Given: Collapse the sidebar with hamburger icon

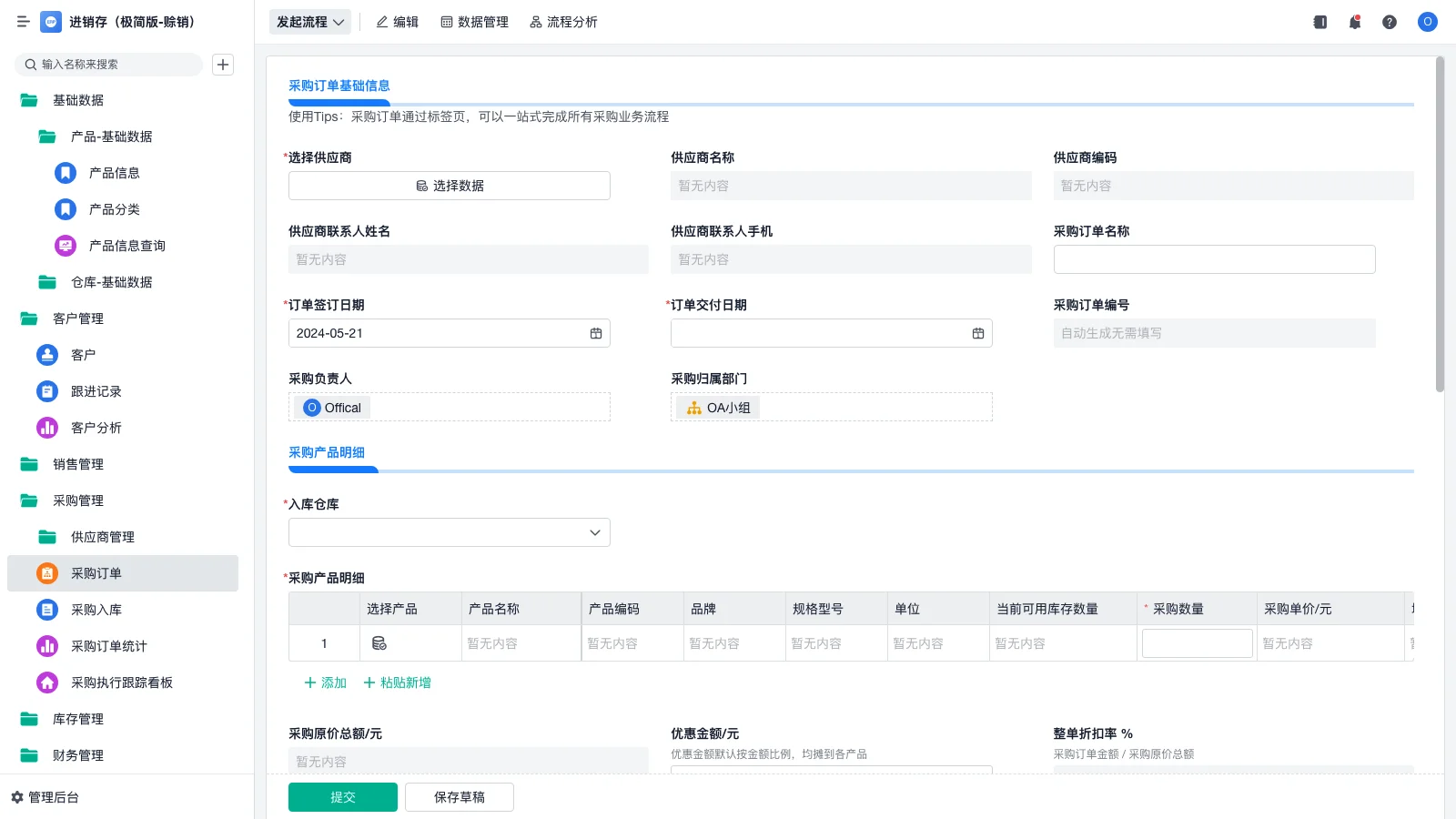Looking at the screenshot, I should click(23, 22).
